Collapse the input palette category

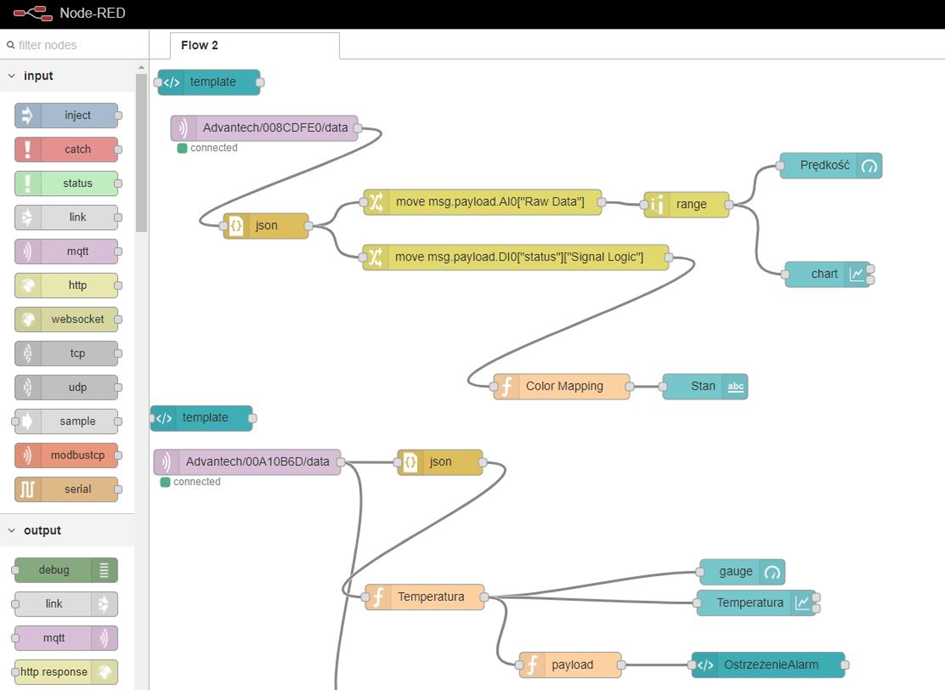[x=11, y=76]
